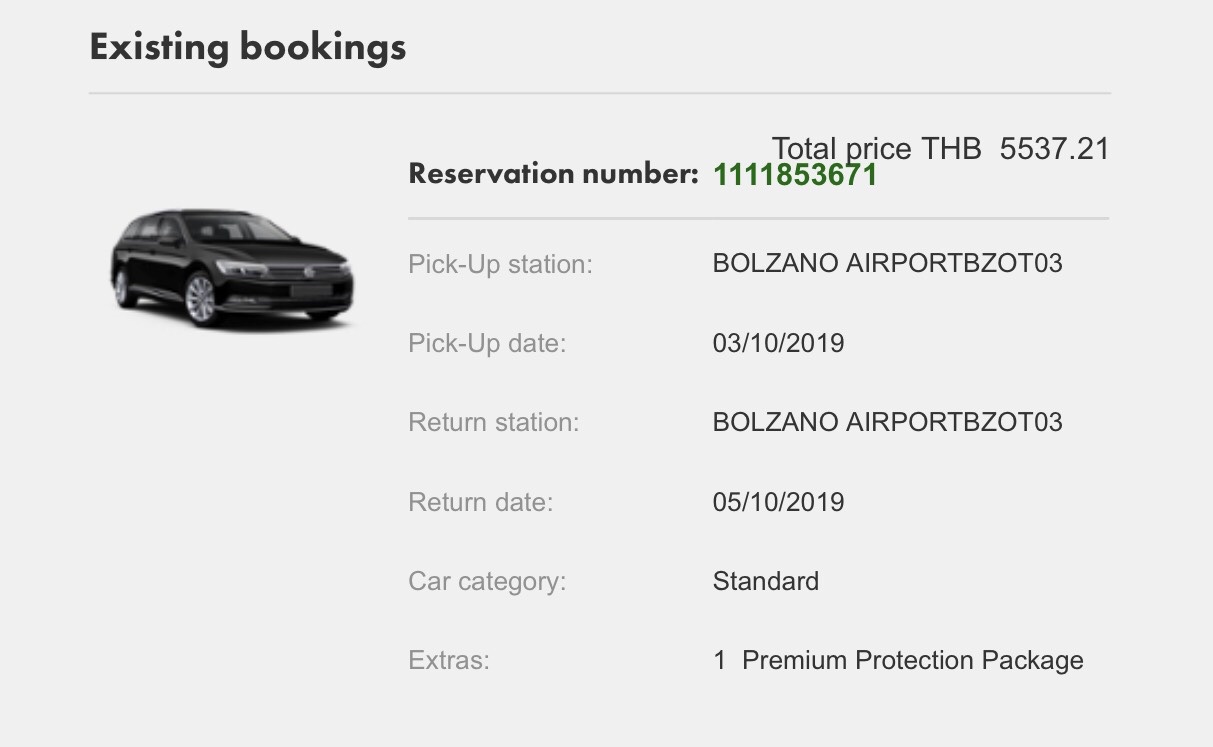
Task: Click the Pick-Up station label
Action: 500,264
